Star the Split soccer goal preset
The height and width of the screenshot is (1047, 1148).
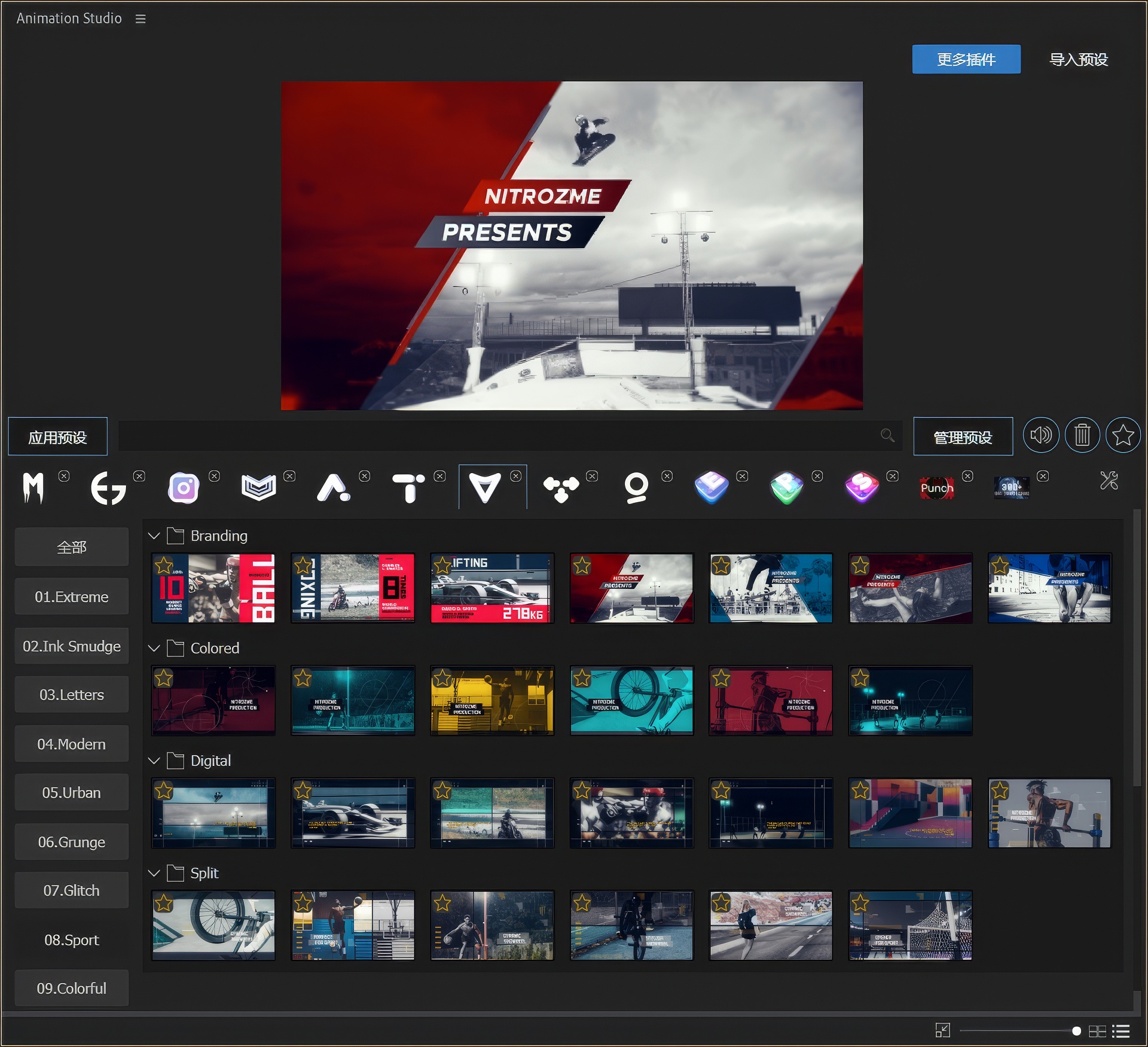coord(860,902)
